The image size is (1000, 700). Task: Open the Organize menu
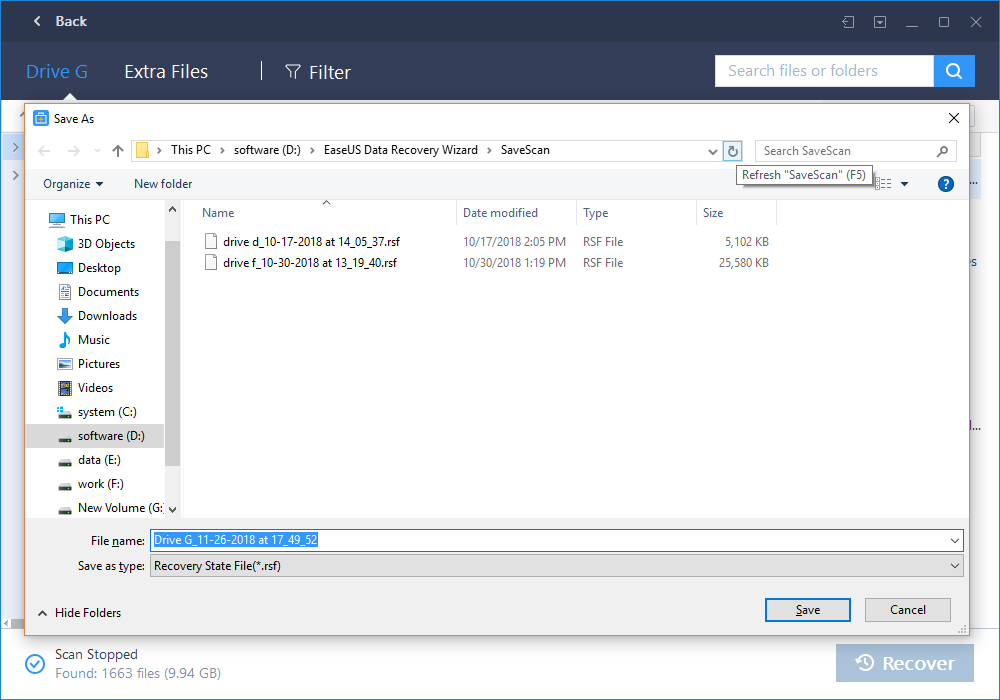[73, 183]
